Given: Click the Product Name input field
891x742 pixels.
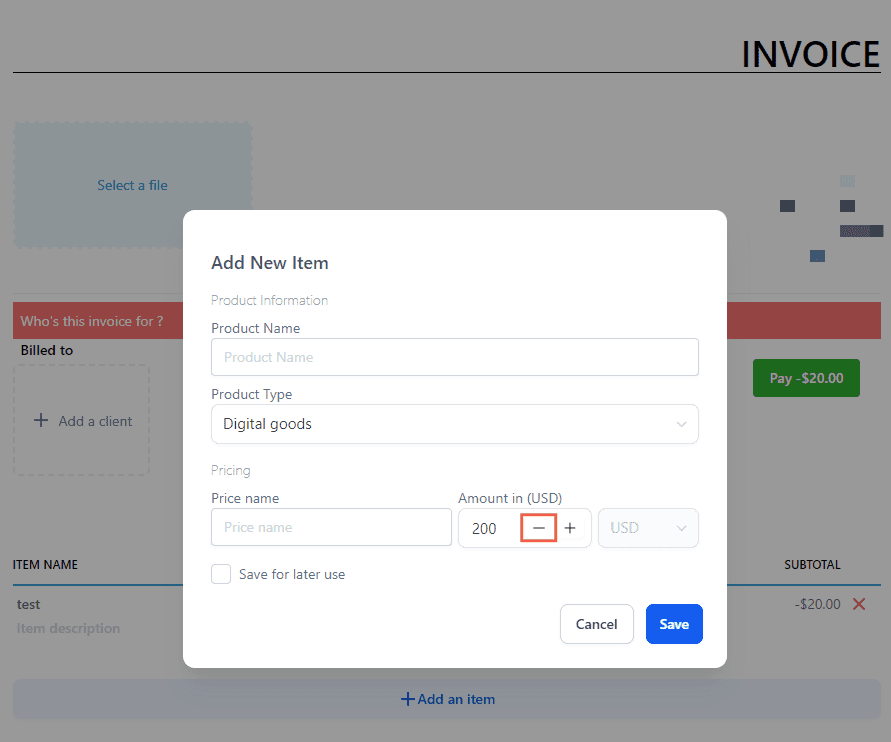Looking at the screenshot, I should point(454,357).
